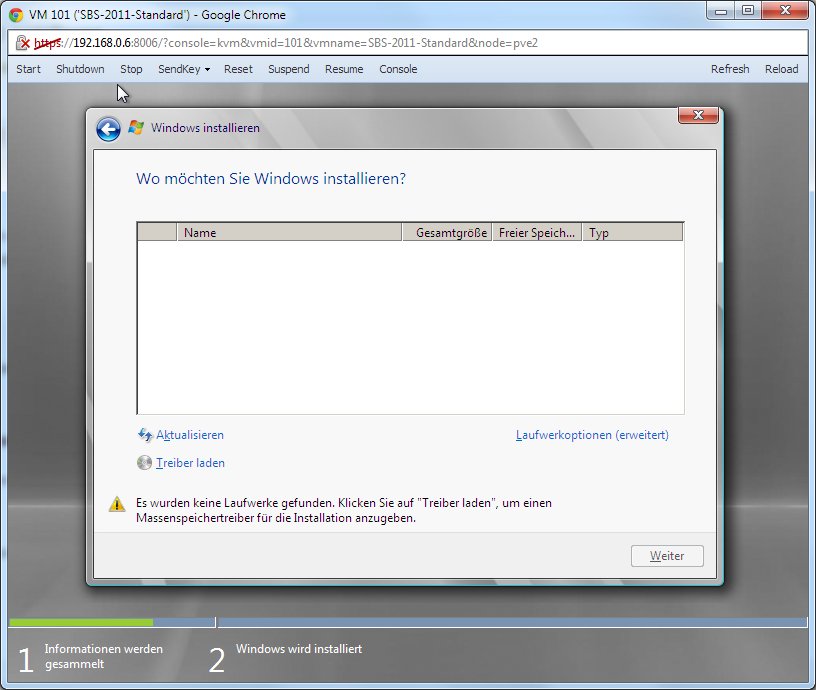Click Resume in the toolbar
This screenshot has width=816, height=690.
tap(344, 69)
